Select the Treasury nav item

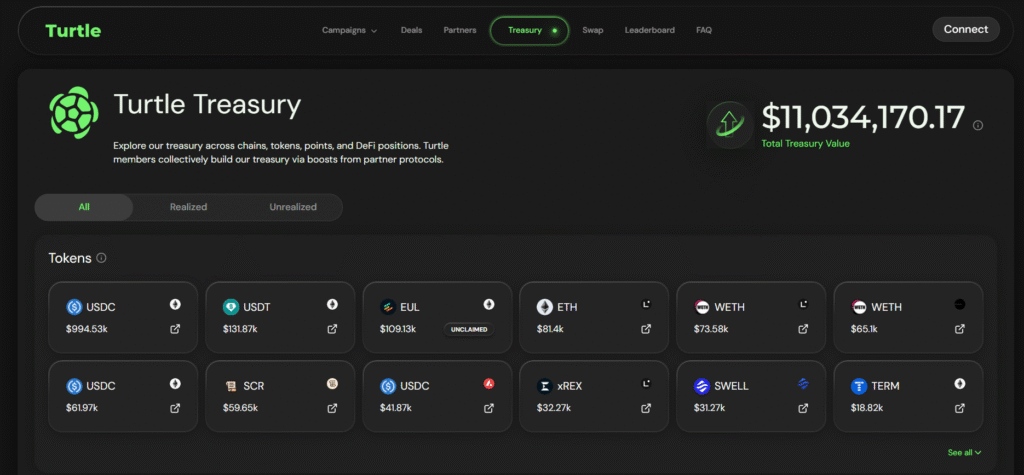530,30
